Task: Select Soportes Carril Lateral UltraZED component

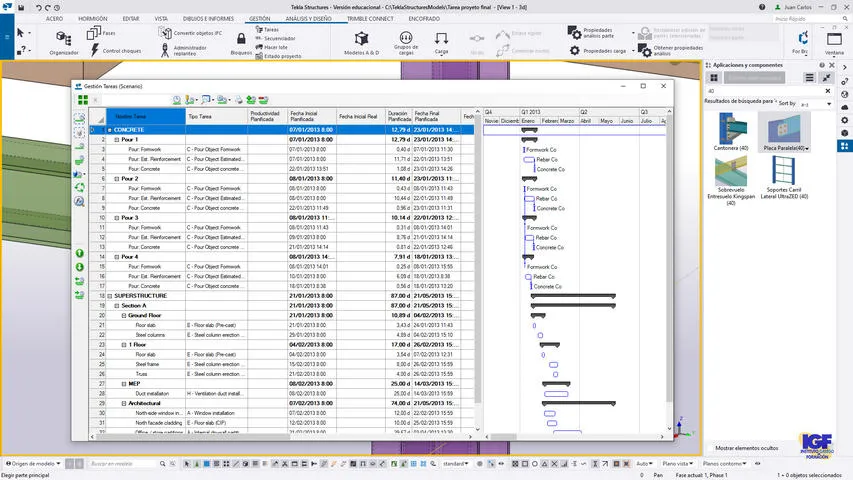Action: (x=784, y=177)
